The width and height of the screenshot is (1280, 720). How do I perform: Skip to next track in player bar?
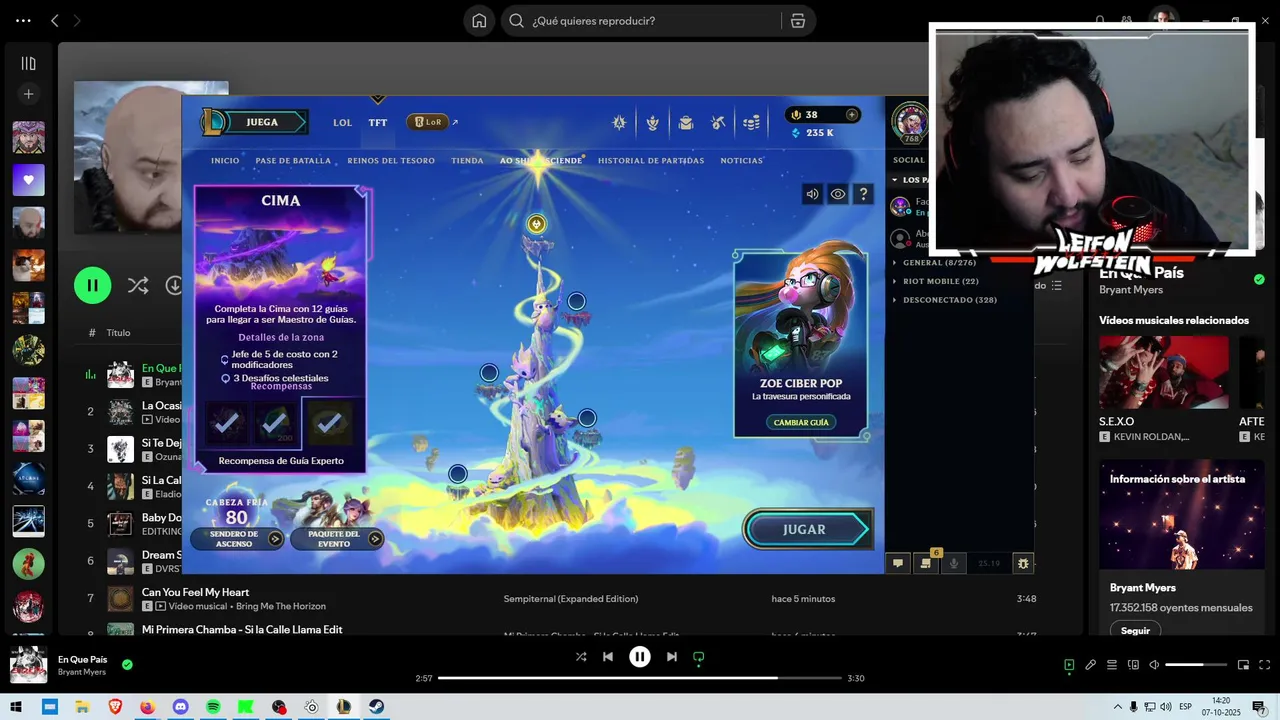click(672, 657)
